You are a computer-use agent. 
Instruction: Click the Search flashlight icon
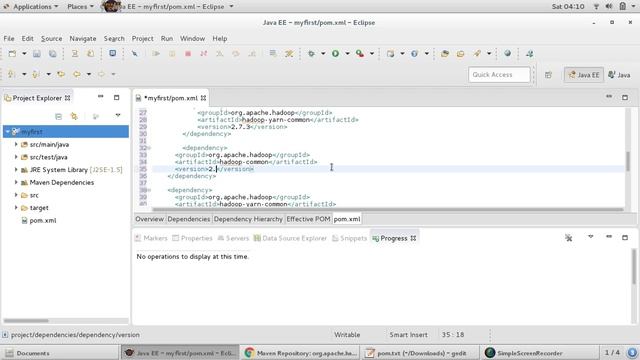point(477,53)
